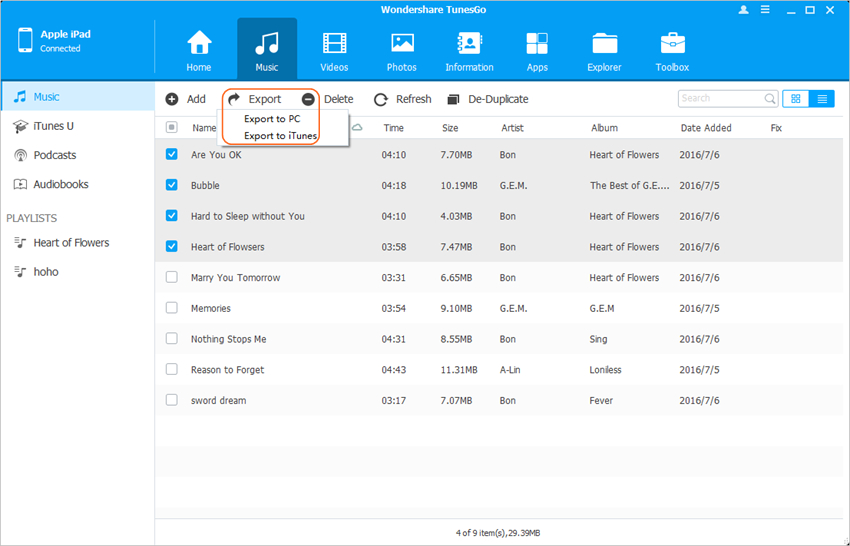850x546 pixels.
Task: Open the user account menu in title bar
Action: [744, 9]
